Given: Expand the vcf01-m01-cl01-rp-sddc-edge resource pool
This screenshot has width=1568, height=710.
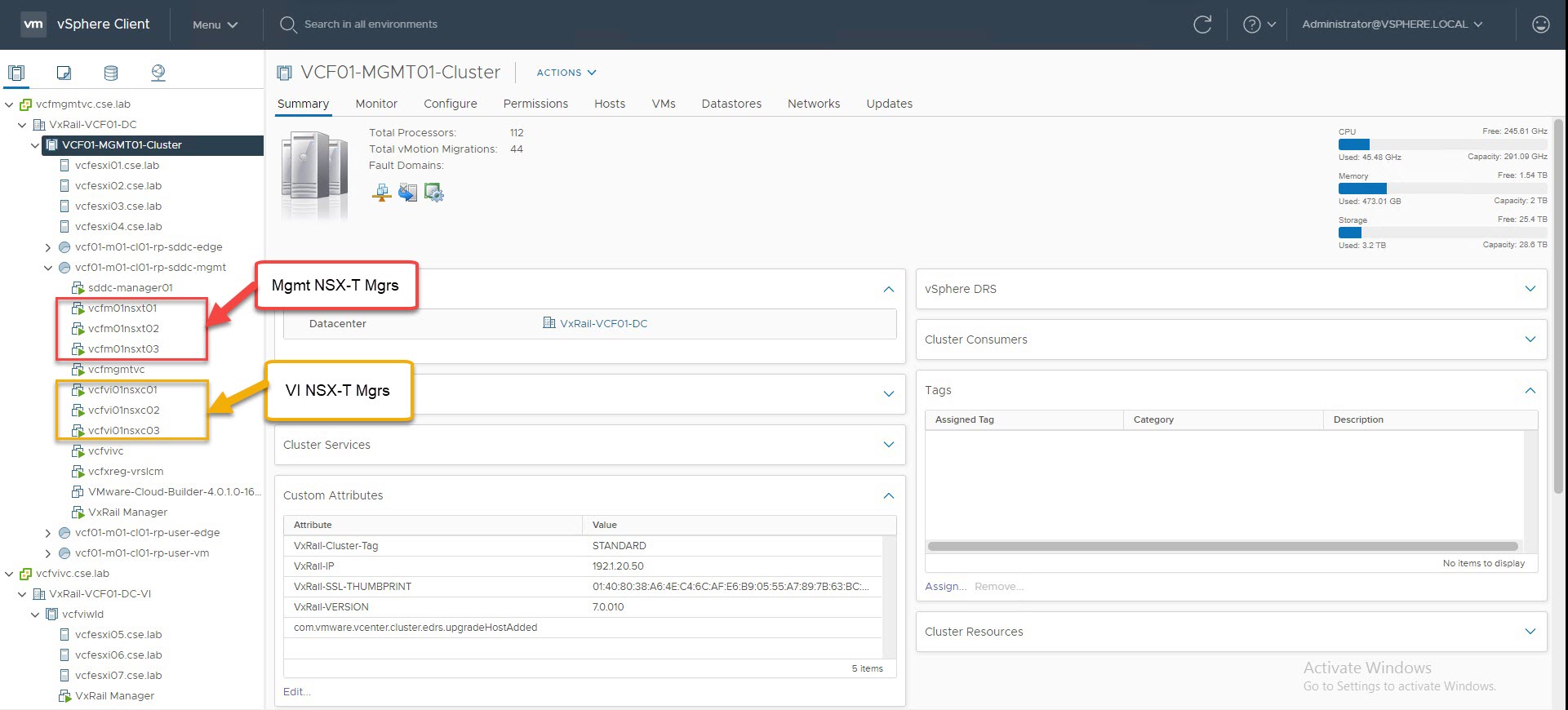Looking at the screenshot, I should point(48,247).
